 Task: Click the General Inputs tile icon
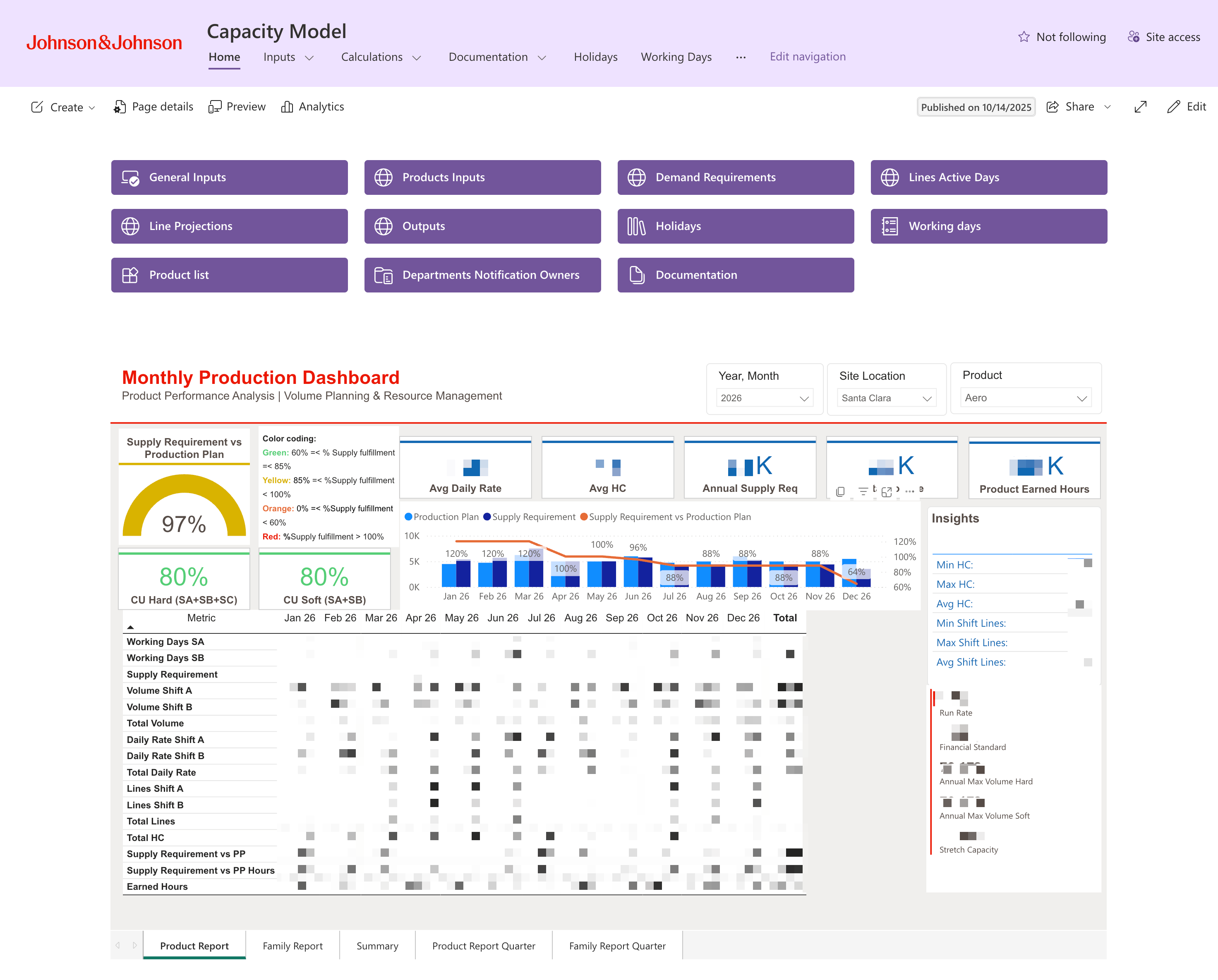coord(130,177)
